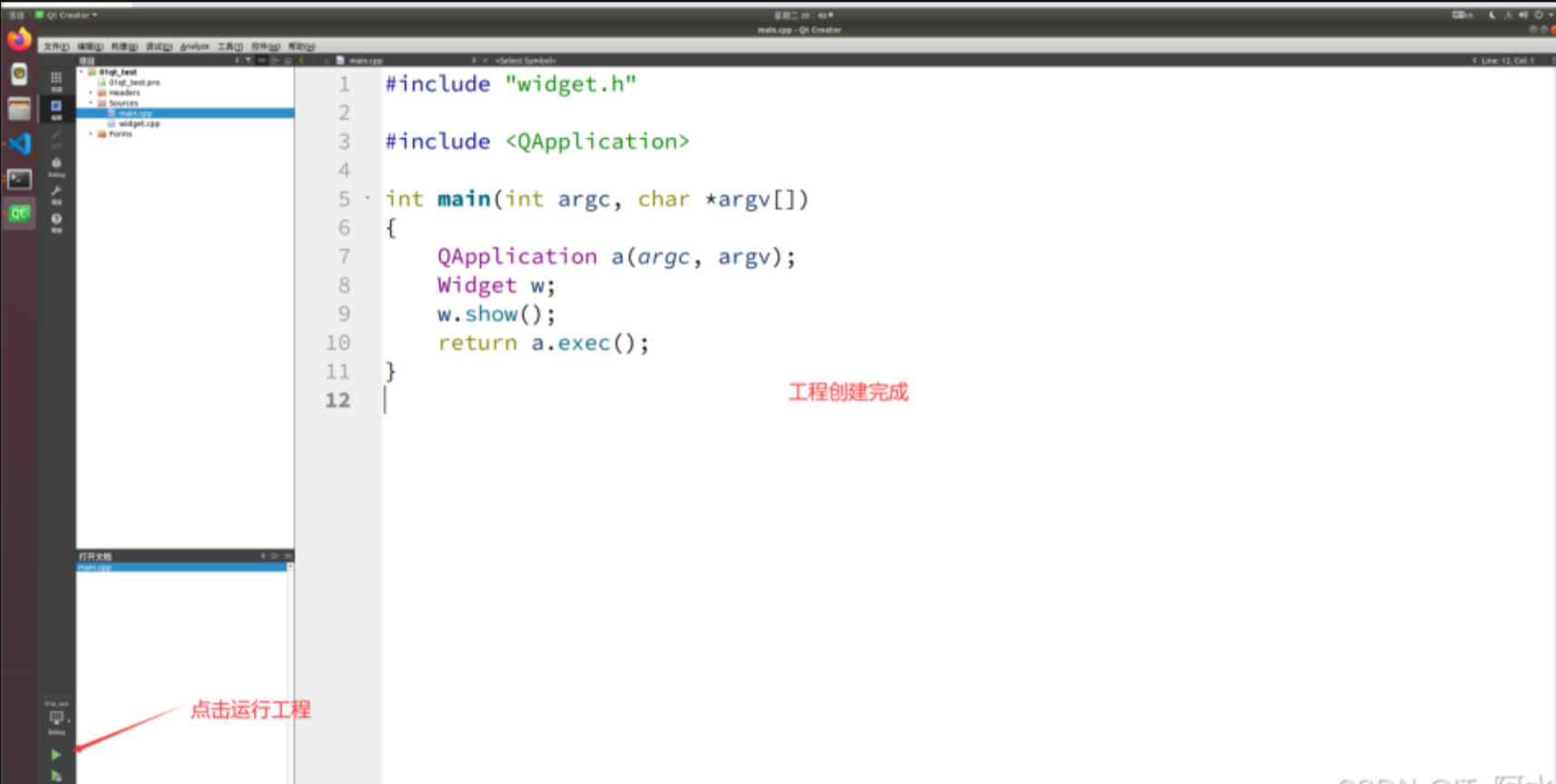Click the QApplication a(argc, argv) code line
The width and height of the screenshot is (1556, 784).
point(616,257)
